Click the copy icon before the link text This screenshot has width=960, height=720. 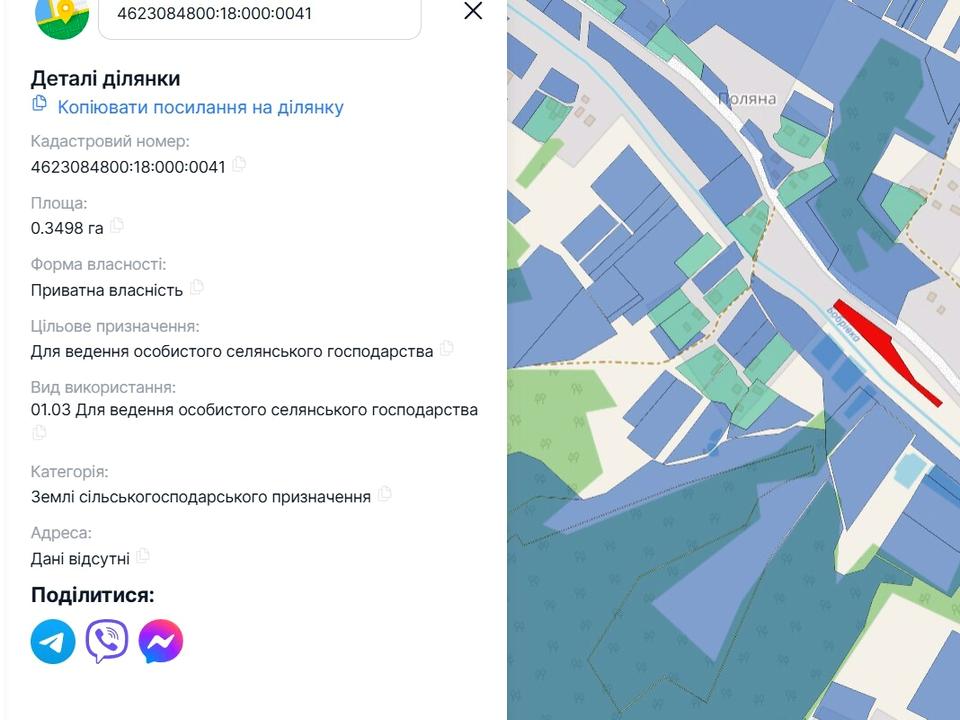(40, 104)
